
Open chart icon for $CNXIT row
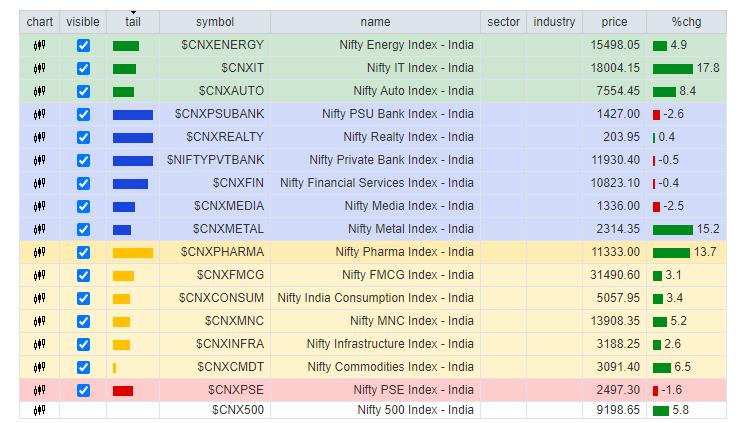[39, 69]
